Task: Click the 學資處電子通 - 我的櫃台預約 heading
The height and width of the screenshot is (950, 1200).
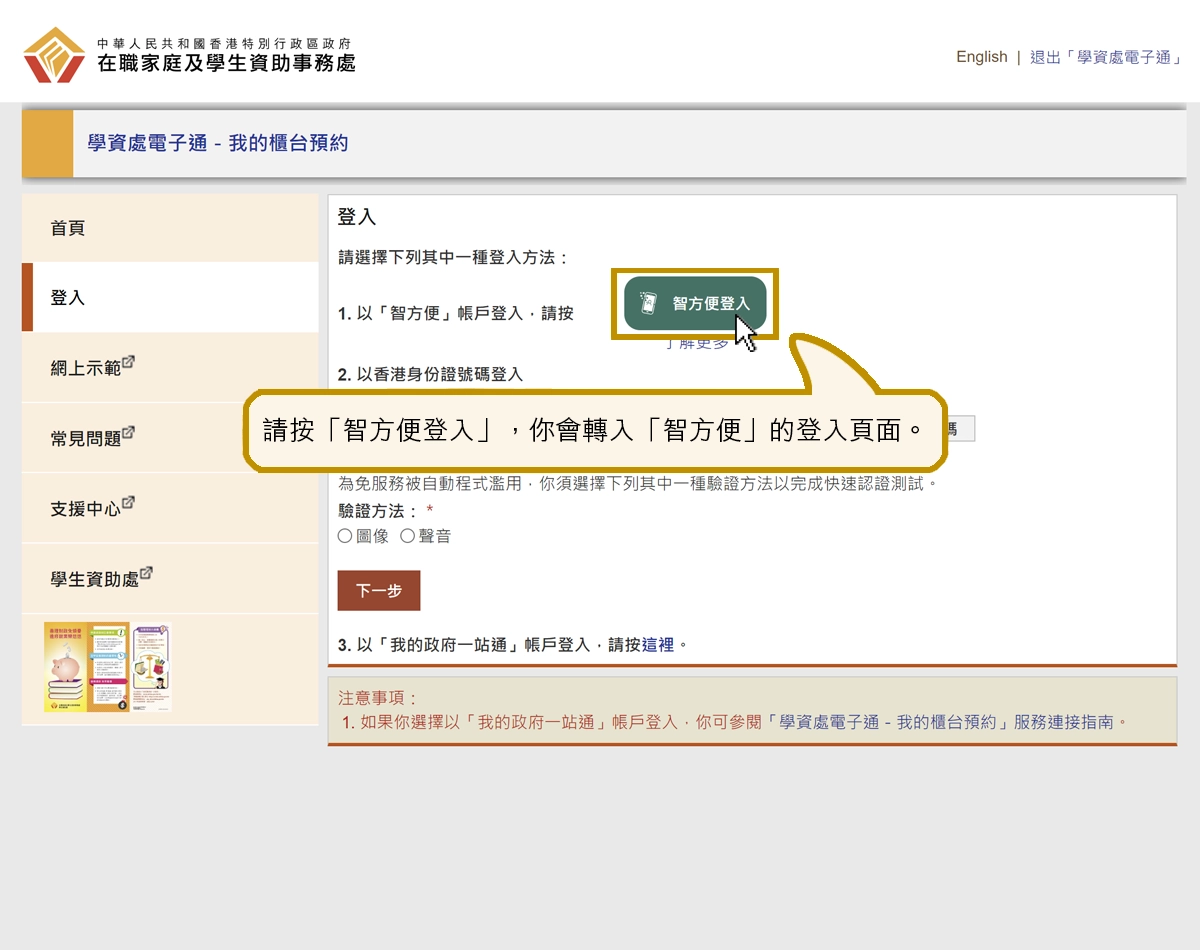Action: (218, 143)
